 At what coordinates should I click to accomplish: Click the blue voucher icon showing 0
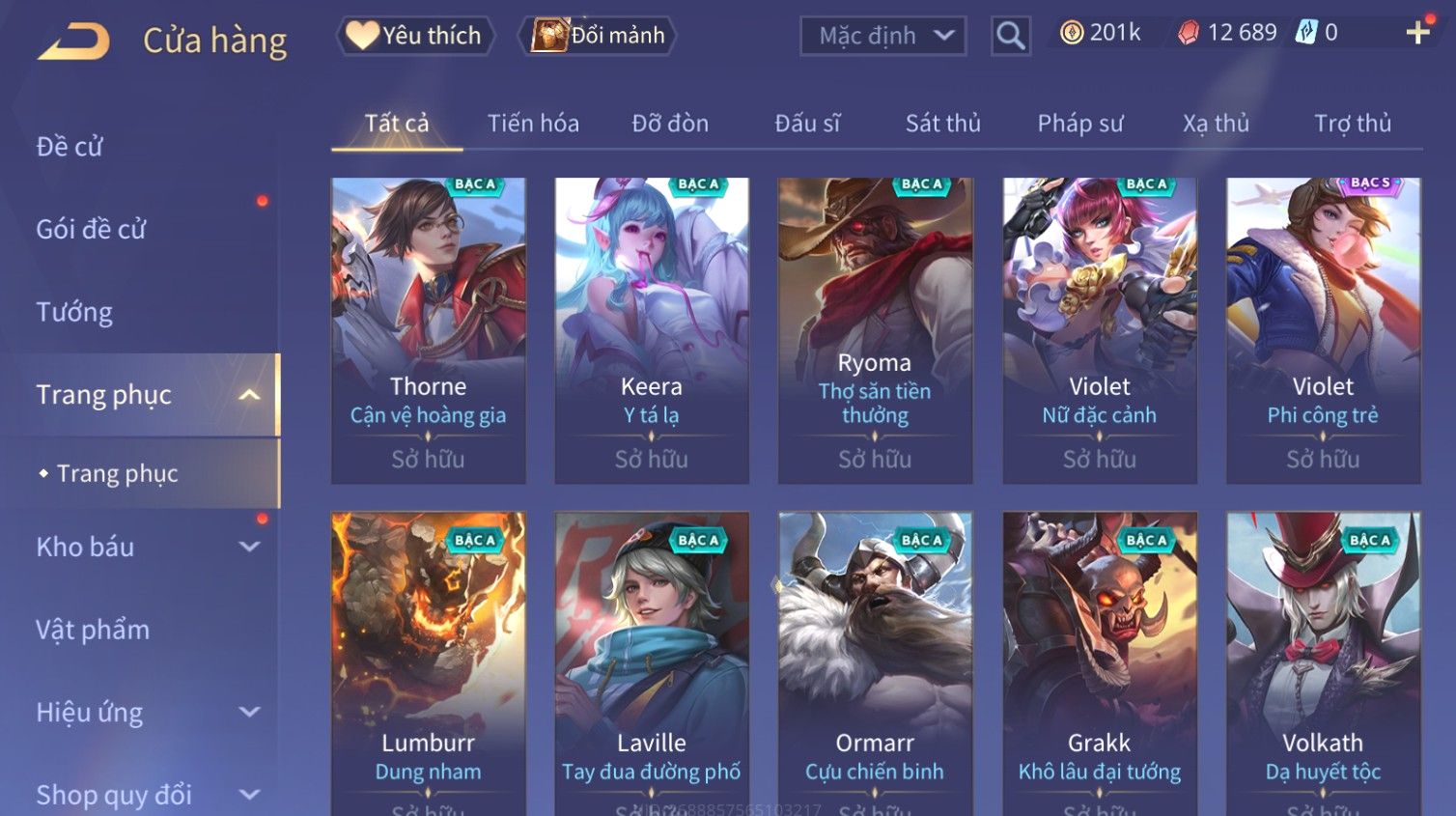[x=1305, y=32]
